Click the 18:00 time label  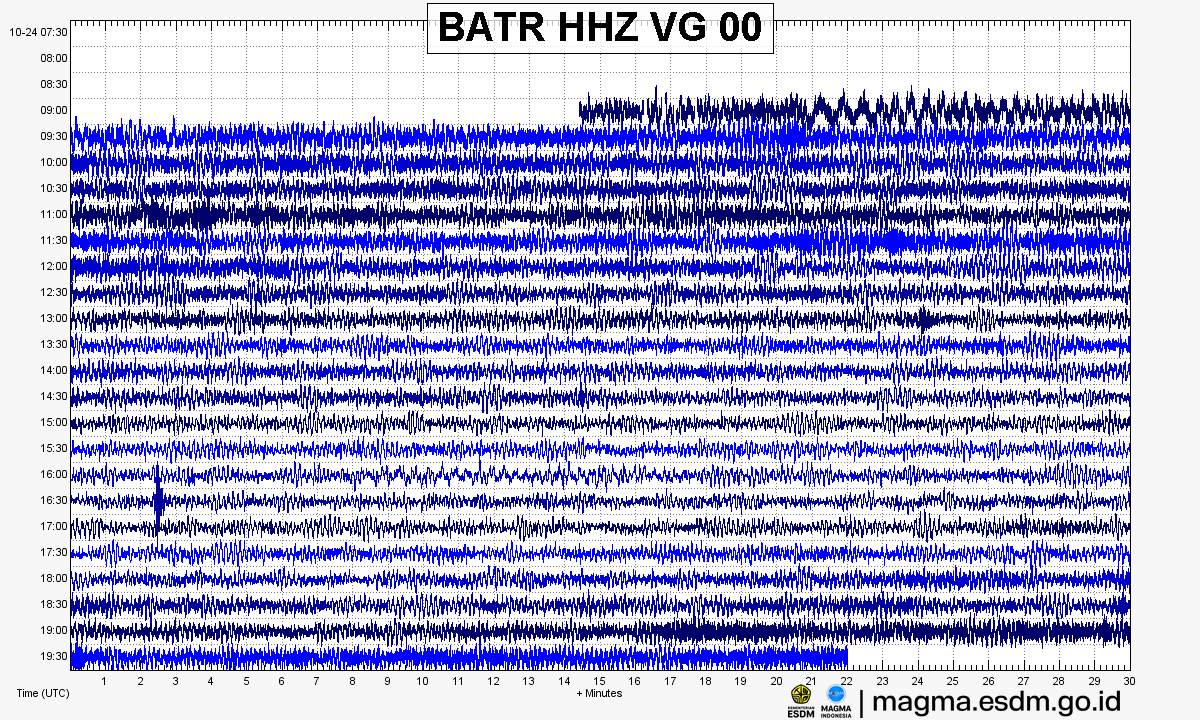[54, 578]
